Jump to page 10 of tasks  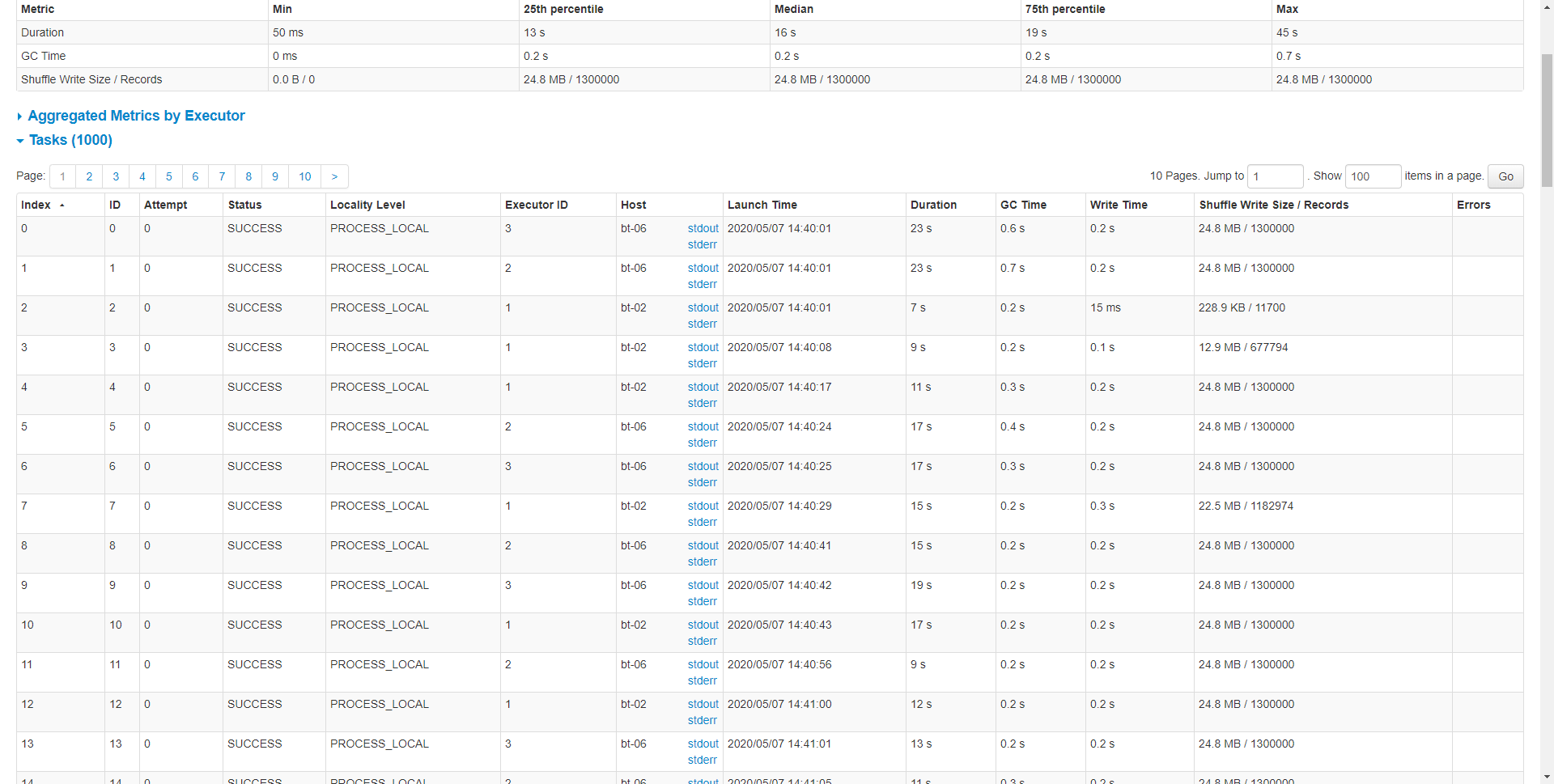pos(305,176)
